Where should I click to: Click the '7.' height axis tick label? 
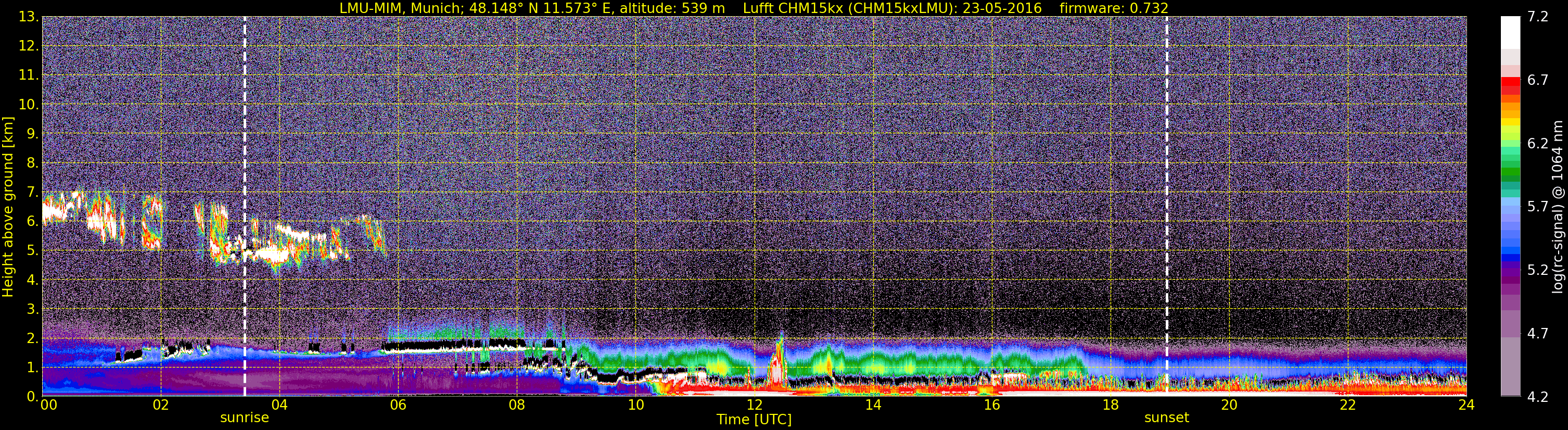(x=32, y=193)
